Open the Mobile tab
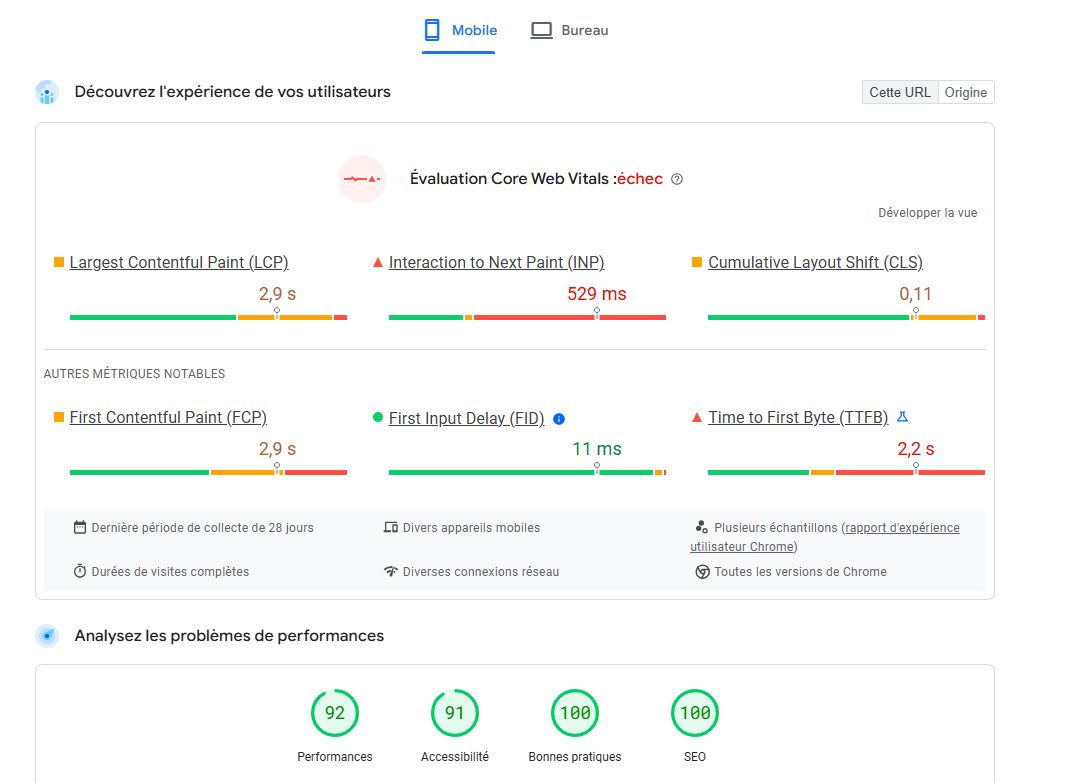This screenshot has width=1066, height=783. [x=459, y=31]
